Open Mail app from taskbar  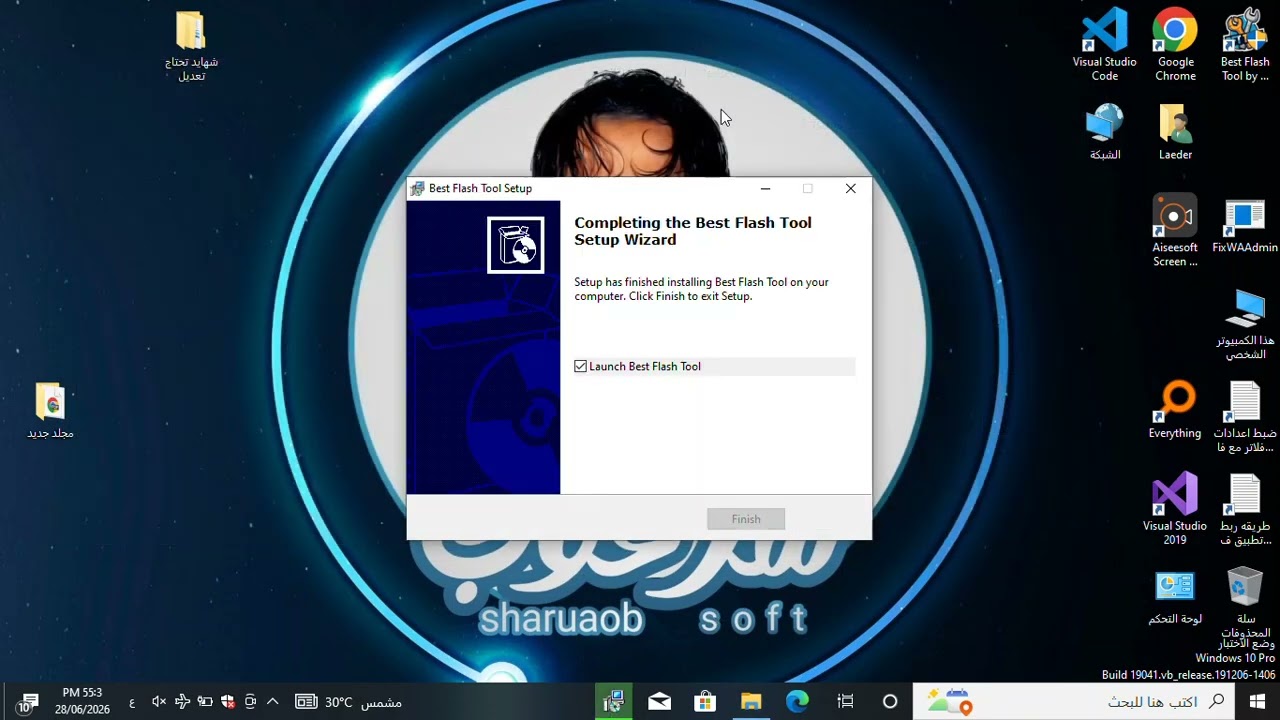[659, 702]
